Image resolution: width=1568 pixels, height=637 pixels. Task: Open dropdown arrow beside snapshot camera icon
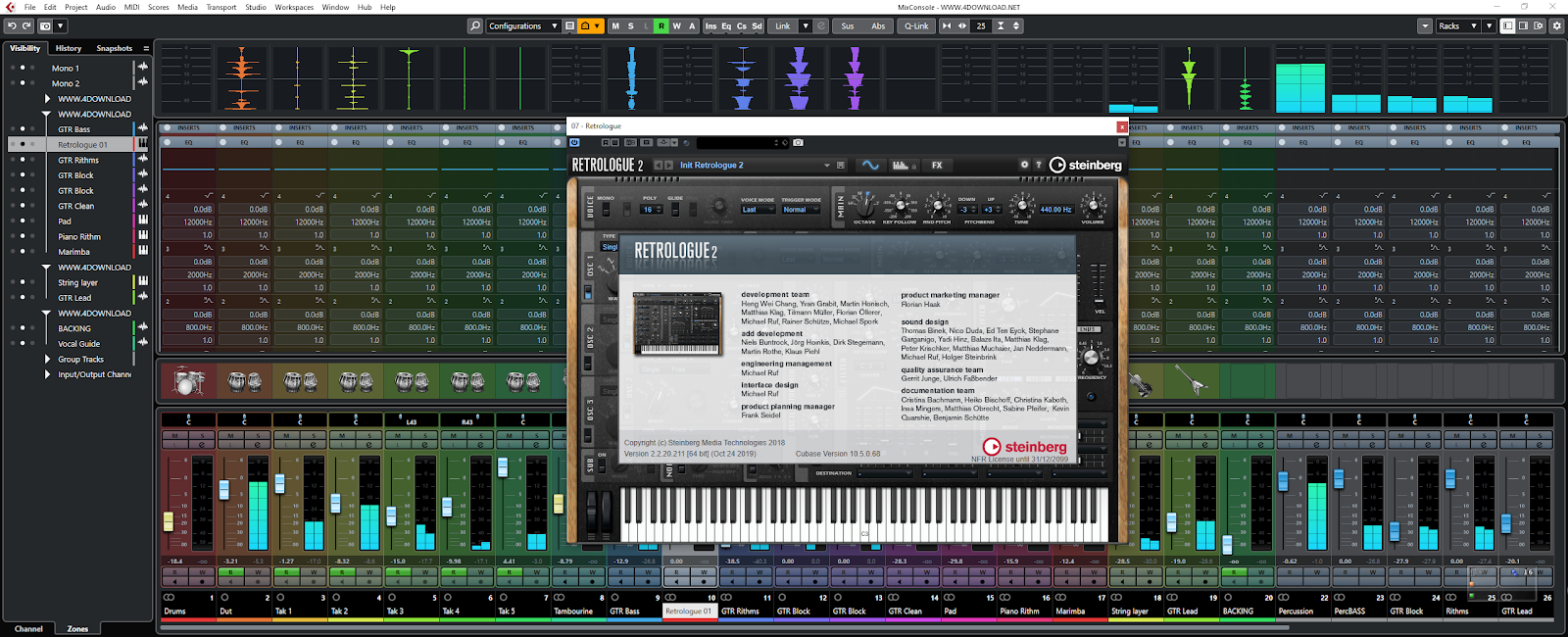[61, 26]
